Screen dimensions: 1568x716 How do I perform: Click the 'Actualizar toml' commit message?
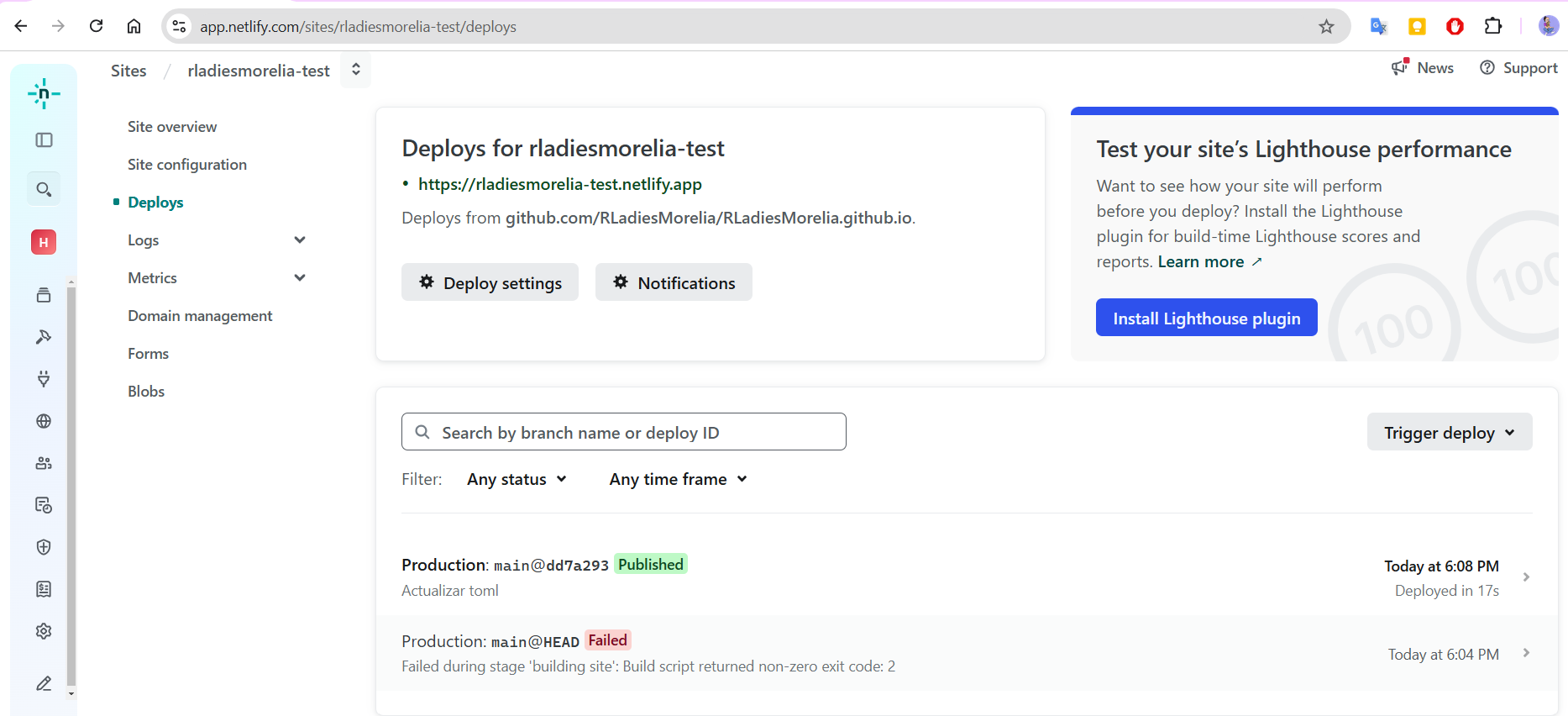(x=450, y=591)
